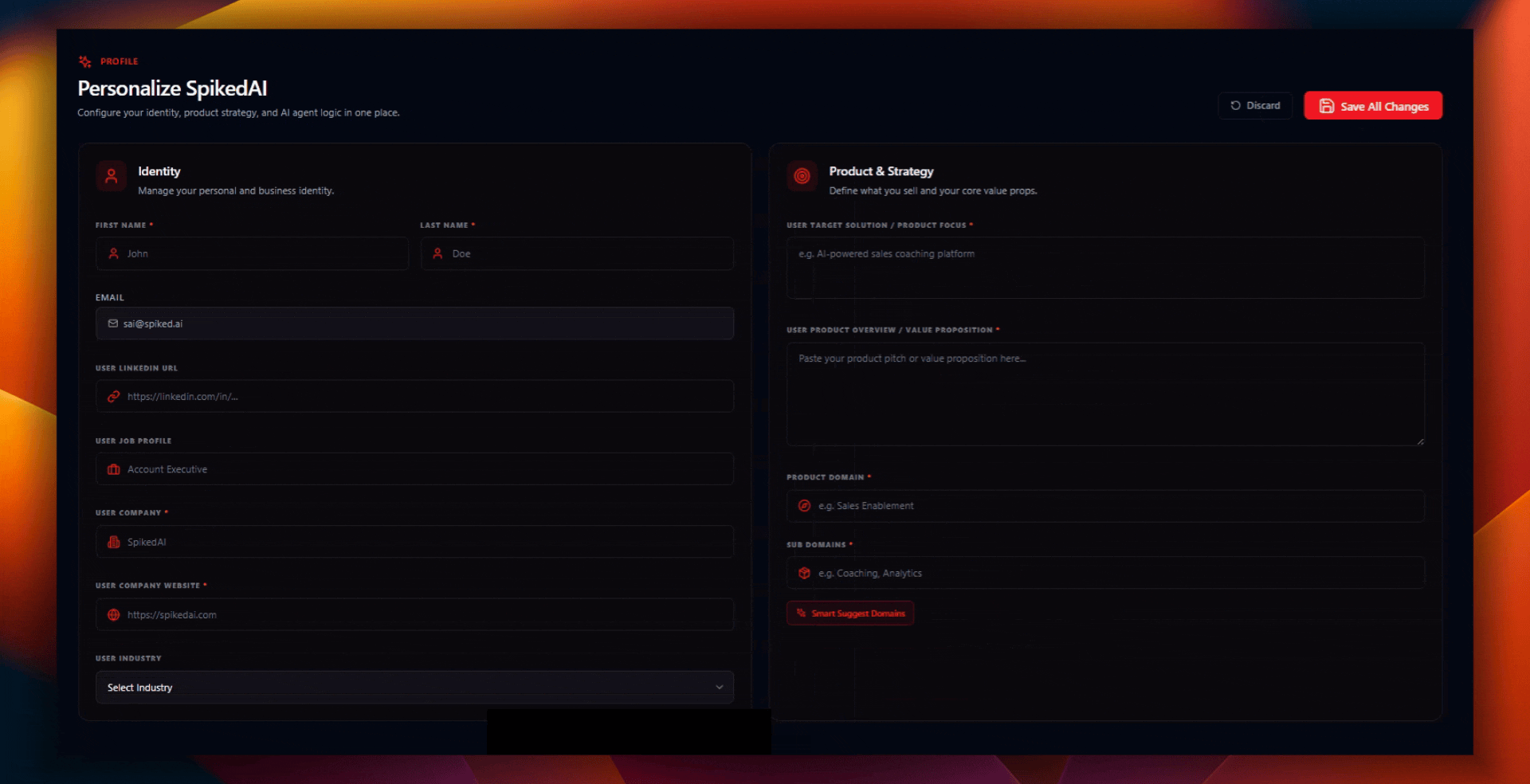Click the person icon in First Name field
Screen dimensions: 1530x784
click(114, 253)
